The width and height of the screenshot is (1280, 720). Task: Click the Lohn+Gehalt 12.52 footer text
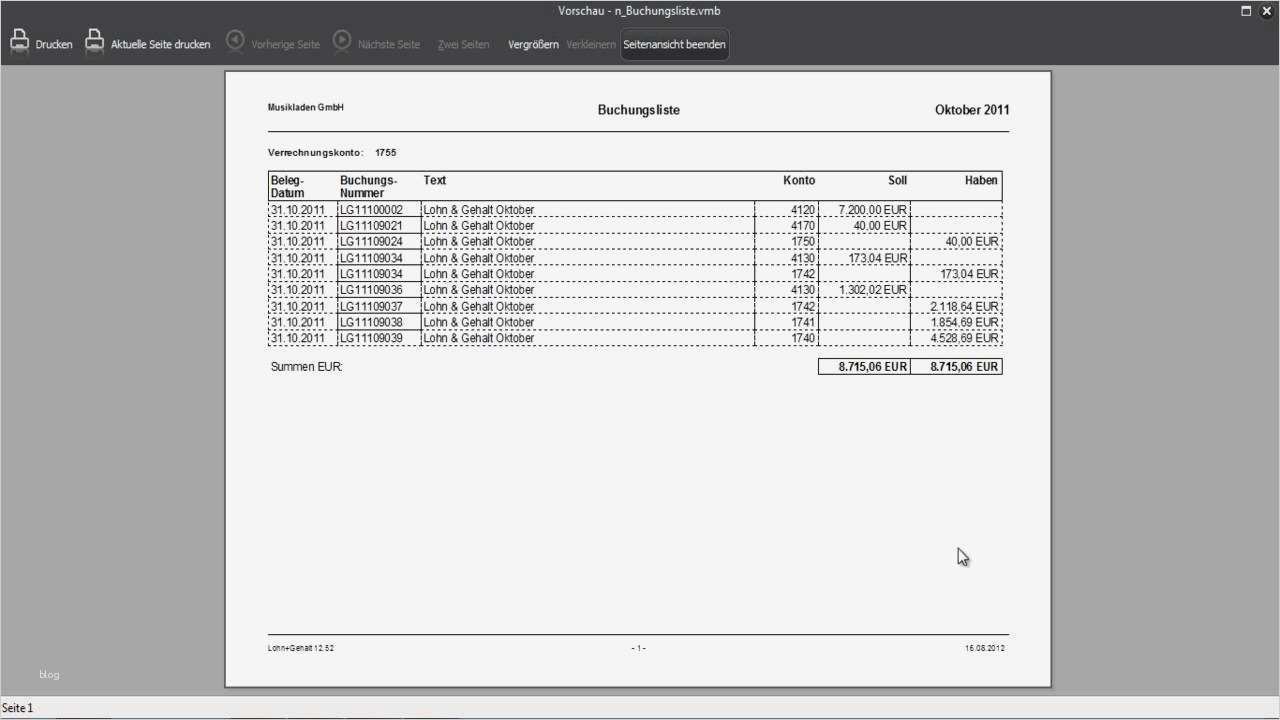[301, 649]
